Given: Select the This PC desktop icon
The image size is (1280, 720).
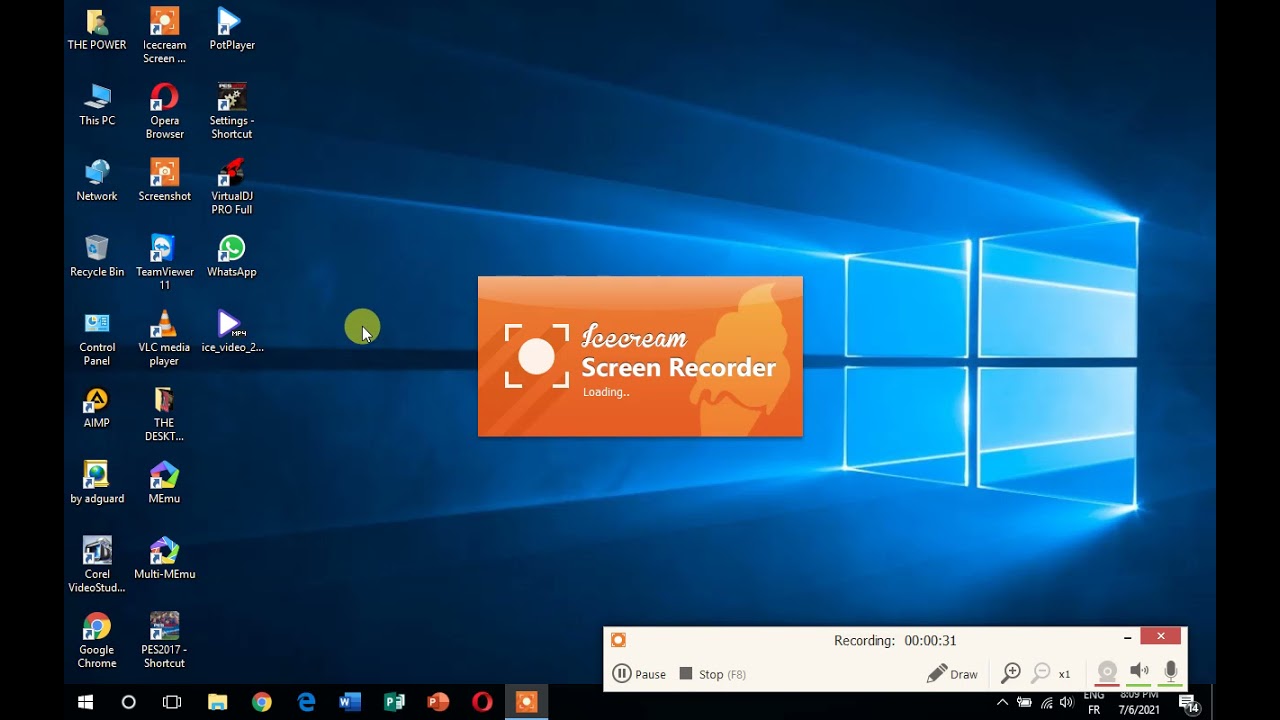Looking at the screenshot, I should [x=97, y=105].
